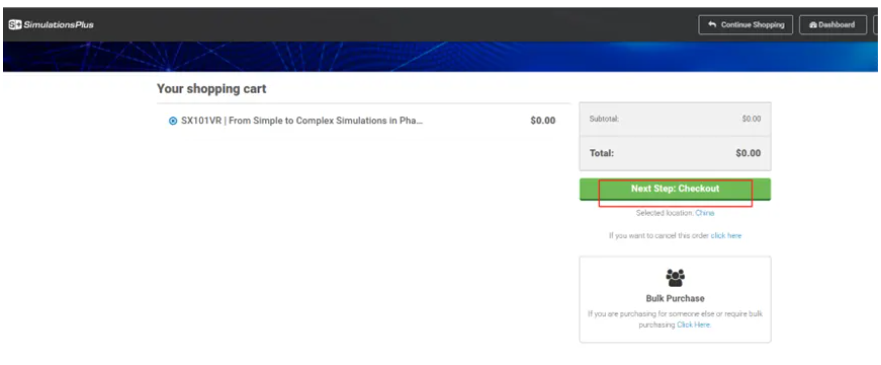The width and height of the screenshot is (881, 365).
Task: Select the SX101VR cart item radio button
Action: pyautogui.click(x=173, y=121)
